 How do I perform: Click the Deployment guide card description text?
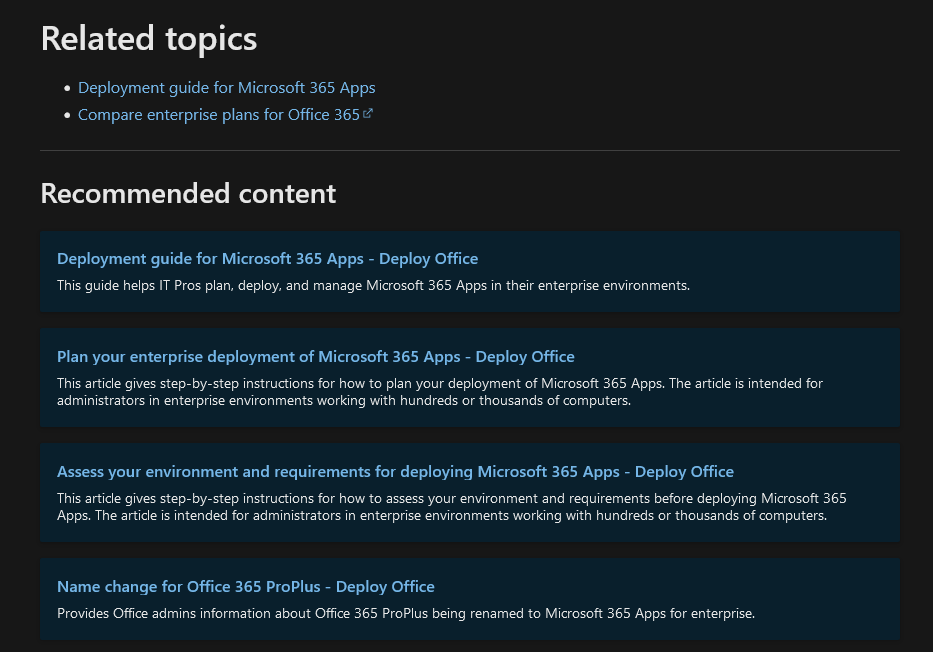pyautogui.click(x=373, y=285)
